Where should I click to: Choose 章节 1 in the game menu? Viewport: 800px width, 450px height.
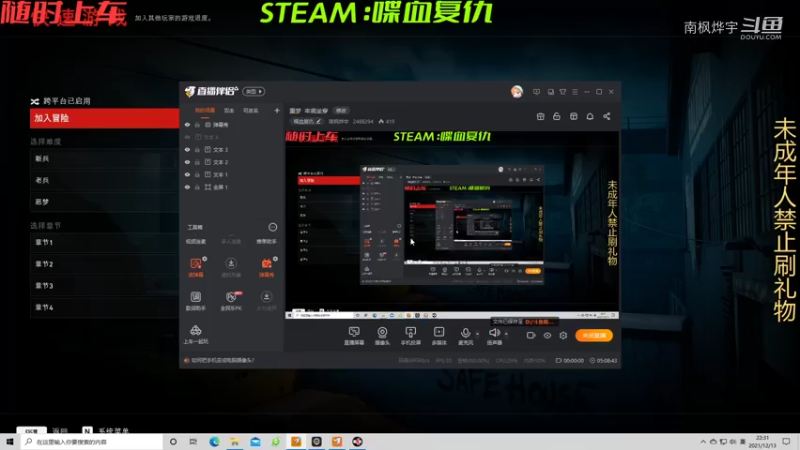pyautogui.click(x=104, y=242)
